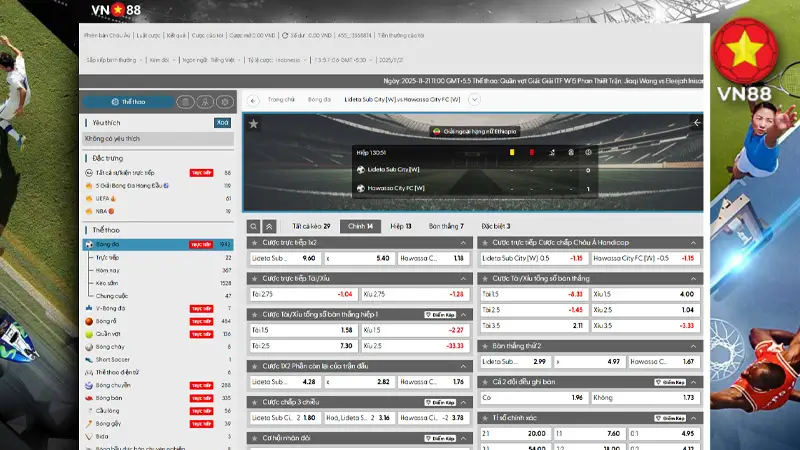The height and width of the screenshot is (450, 800).
Task: Click the Xoá favorites button
Action: [222, 123]
